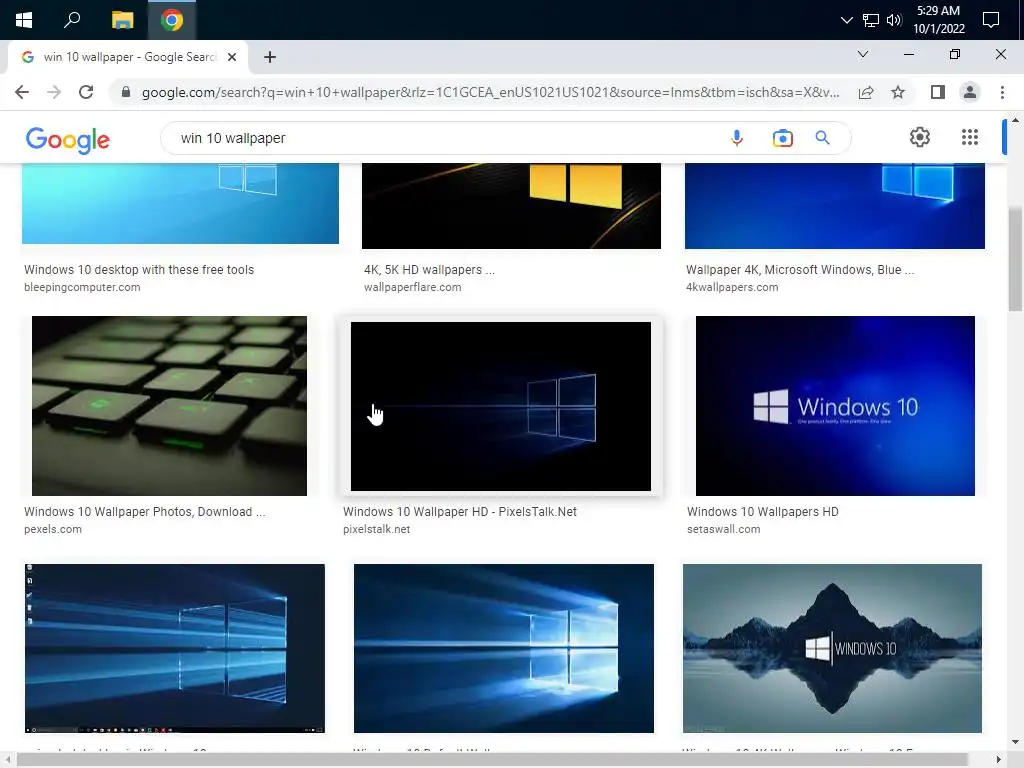This screenshot has height=768, width=1024.
Task: Open the clock showing 5:29 AM
Action: (x=938, y=20)
